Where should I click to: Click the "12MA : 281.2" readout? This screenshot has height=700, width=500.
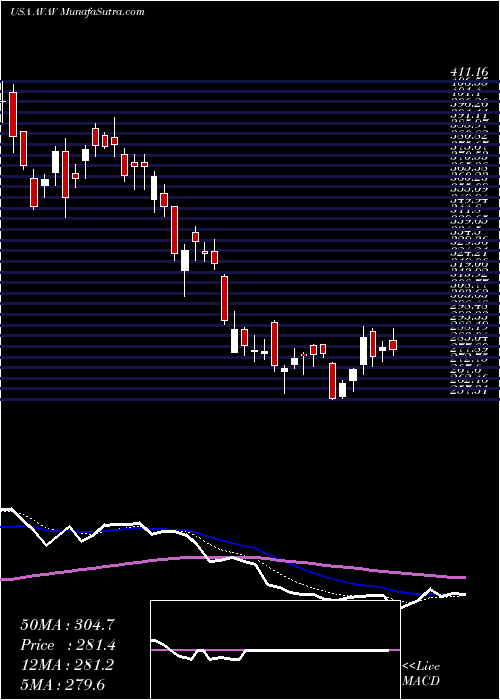coord(66,665)
